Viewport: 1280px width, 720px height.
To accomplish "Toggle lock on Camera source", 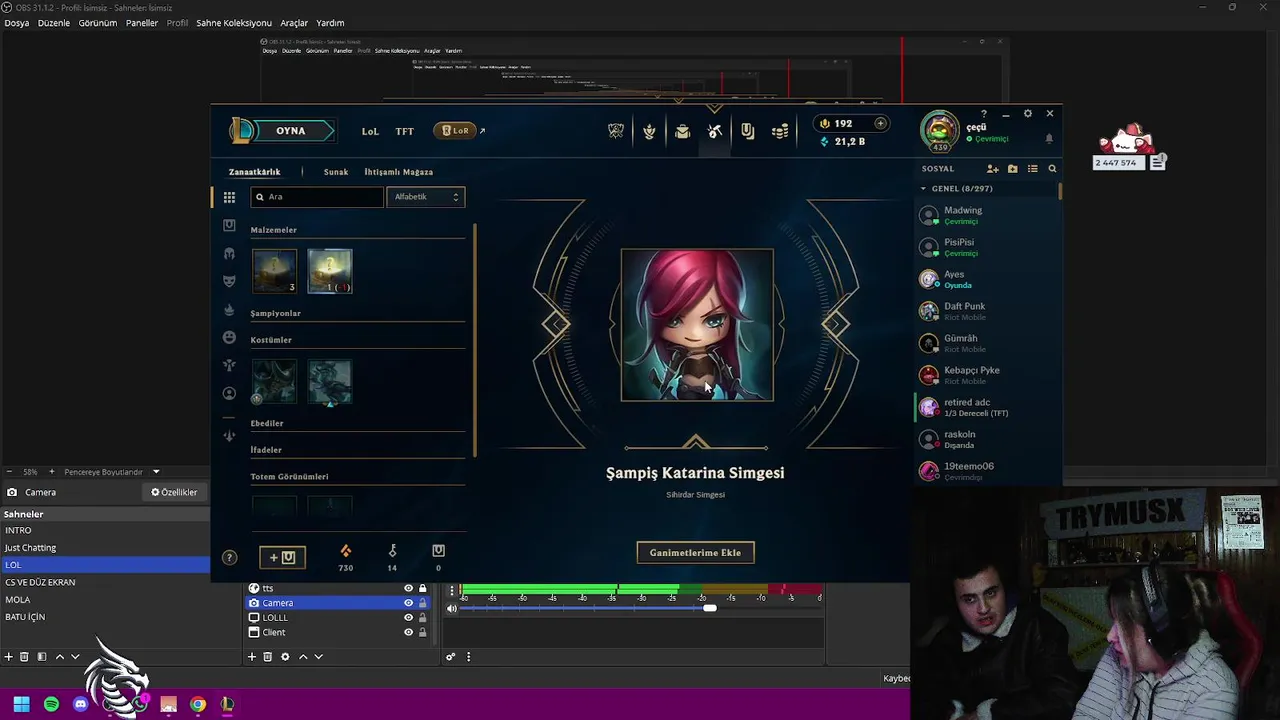I will [x=422, y=603].
